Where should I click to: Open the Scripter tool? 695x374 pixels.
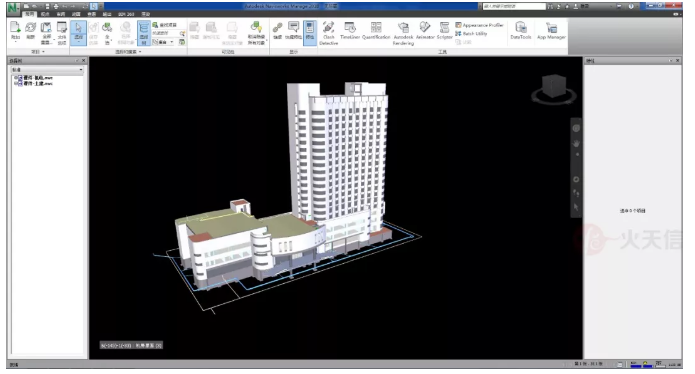click(x=445, y=31)
